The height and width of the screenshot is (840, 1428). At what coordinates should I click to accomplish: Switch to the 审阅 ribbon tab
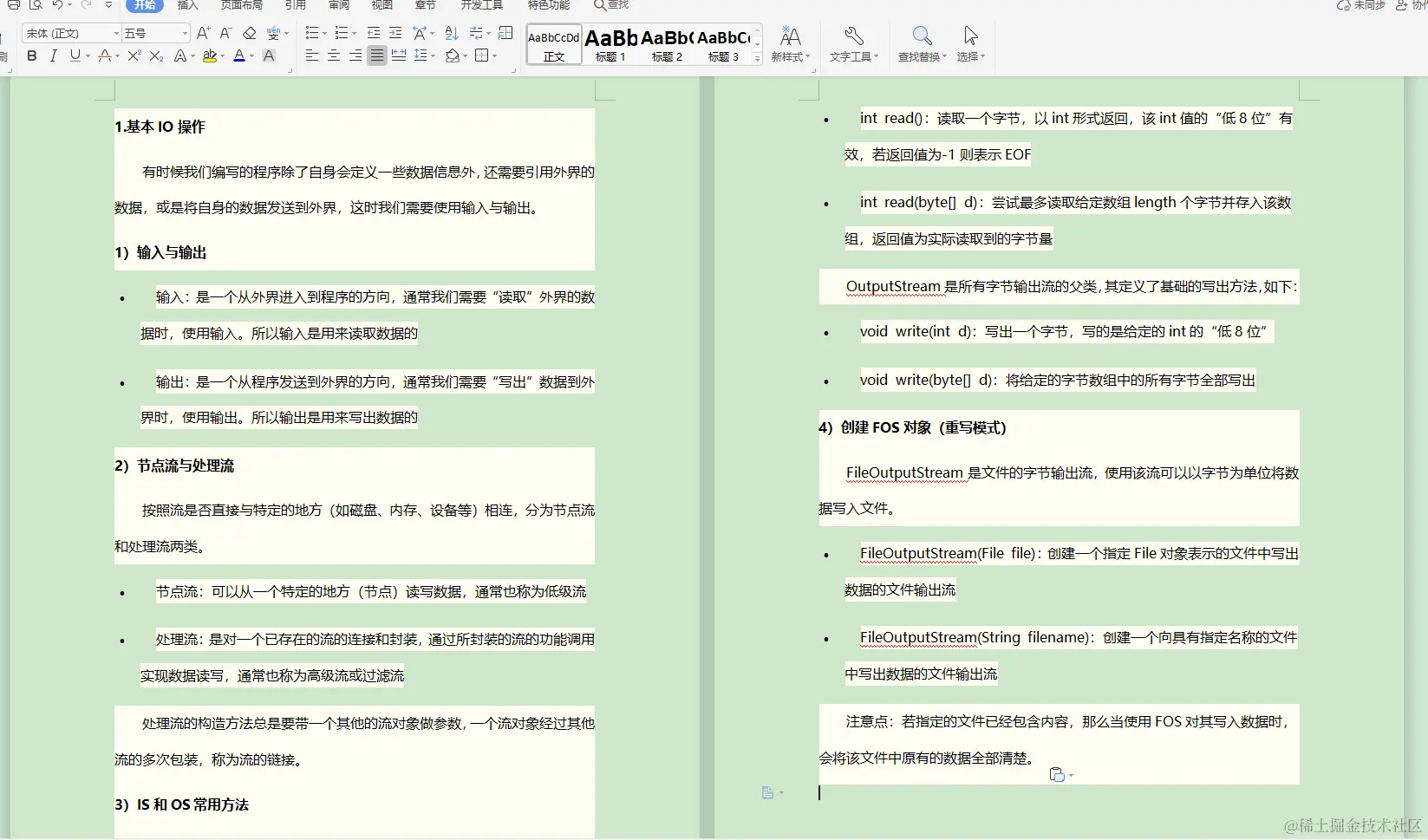[338, 6]
